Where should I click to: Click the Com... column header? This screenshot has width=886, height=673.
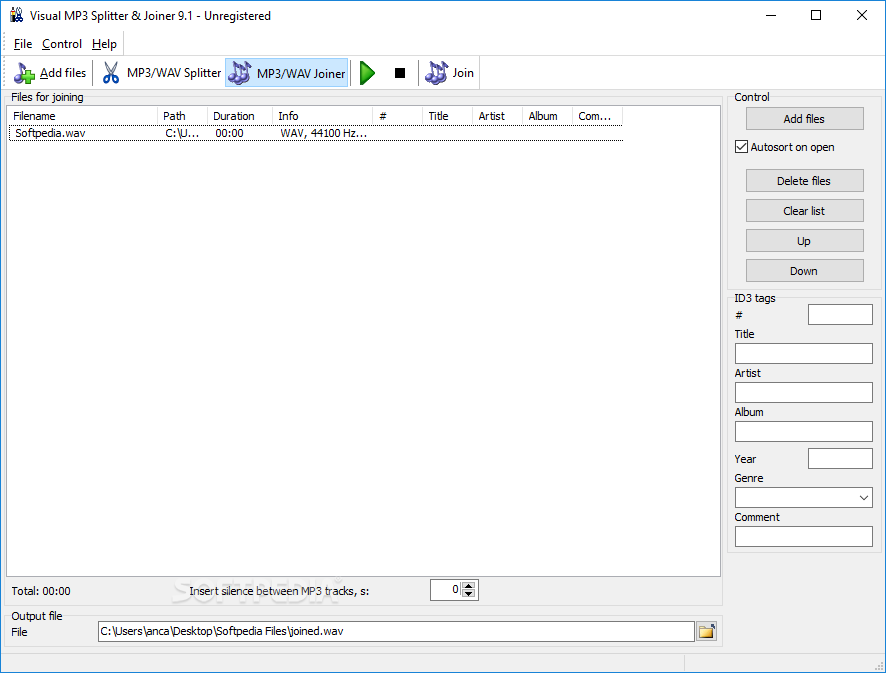597,116
